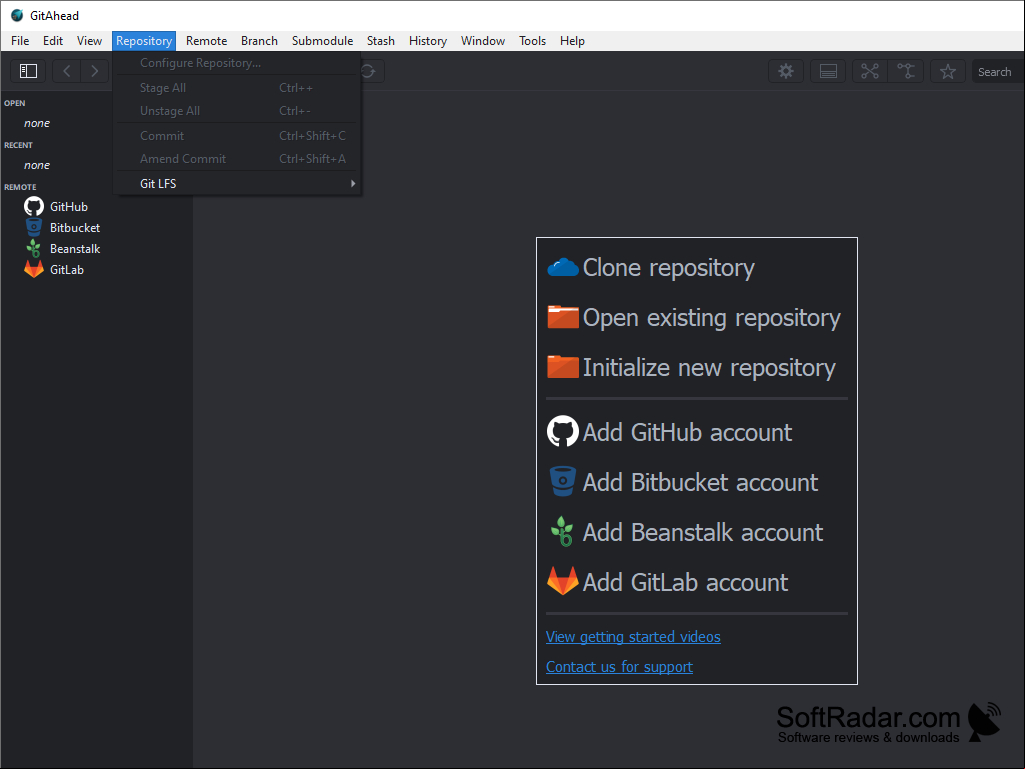Select the Git LFS menu entry

237,183
